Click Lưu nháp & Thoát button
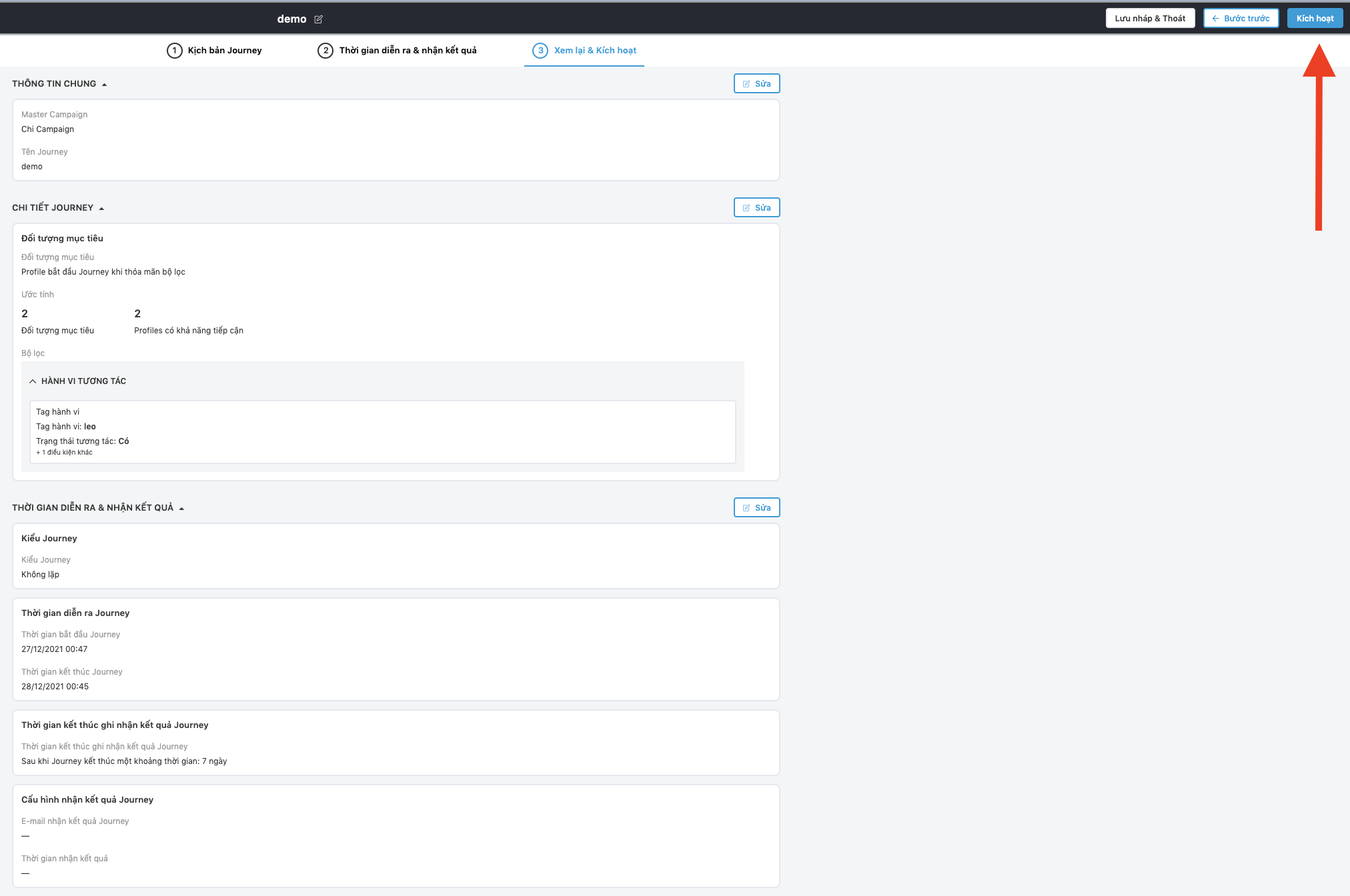The image size is (1350, 896). coord(1150,19)
